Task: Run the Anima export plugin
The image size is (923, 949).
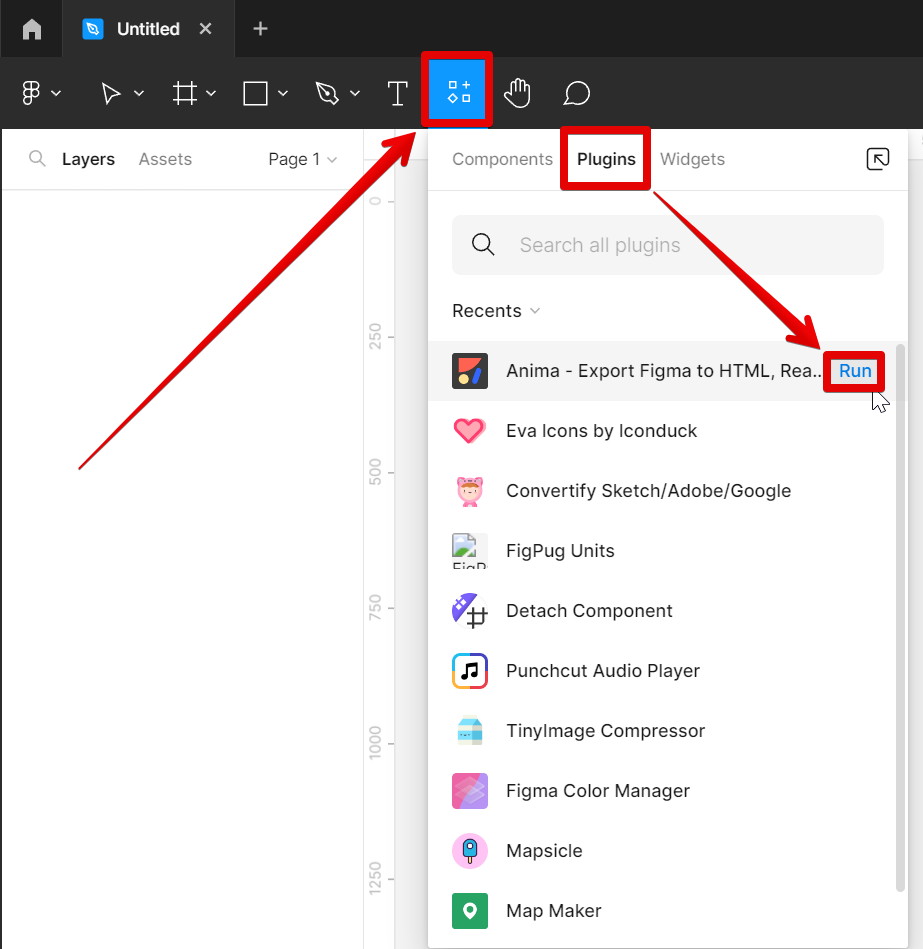Action: [x=853, y=370]
